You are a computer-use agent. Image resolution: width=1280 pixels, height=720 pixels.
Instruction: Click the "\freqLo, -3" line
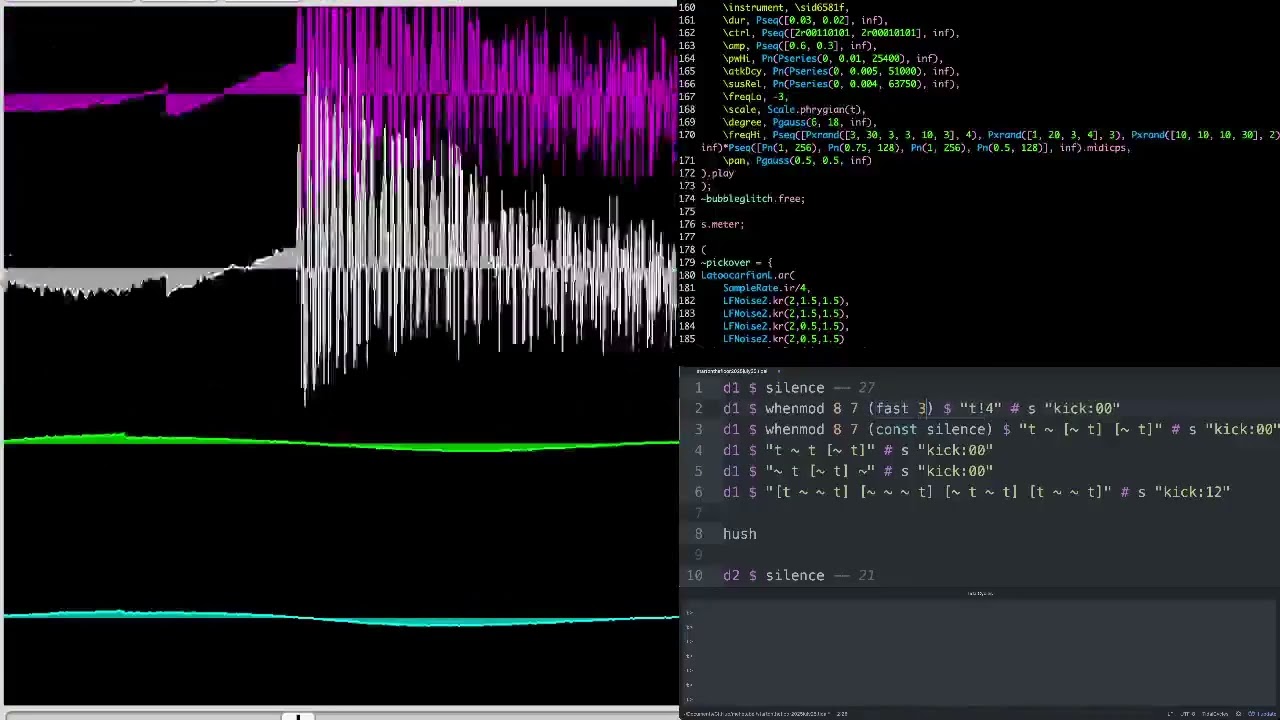pyautogui.click(x=755, y=97)
